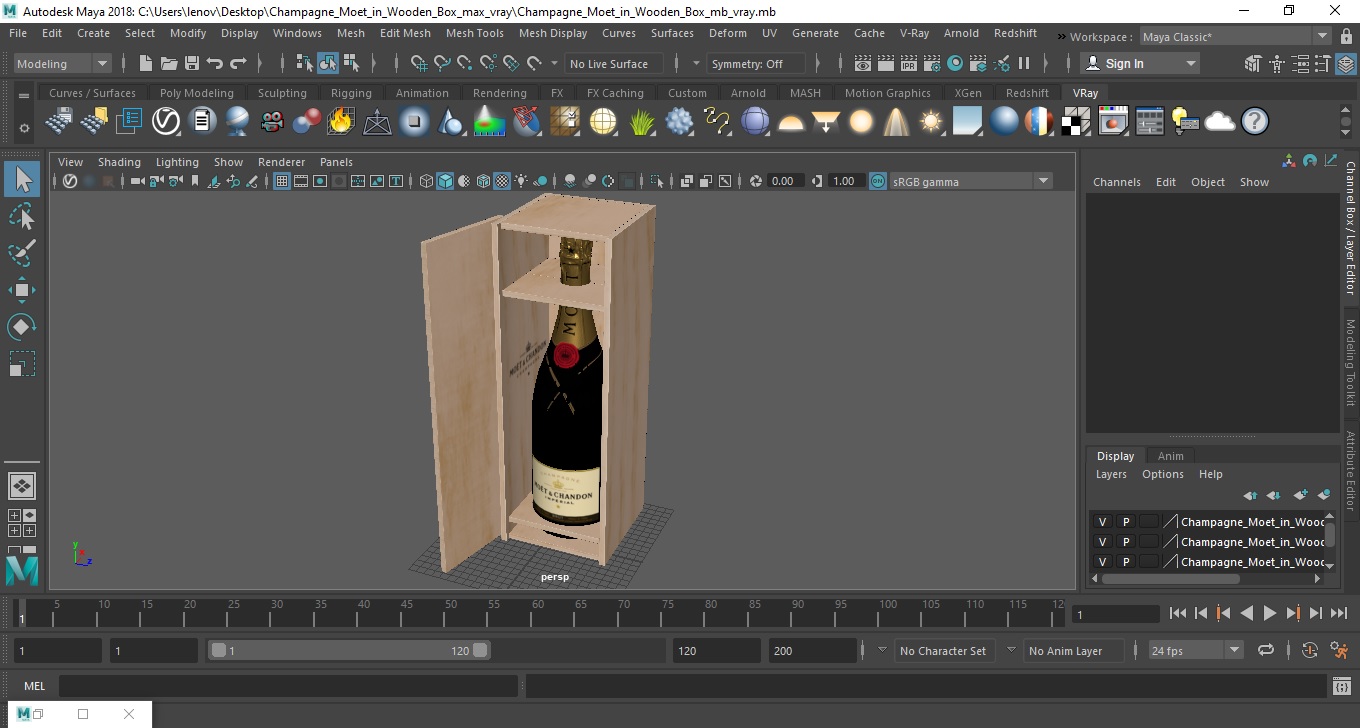Click the layer list horizontal scrollbar

[x=1170, y=578]
